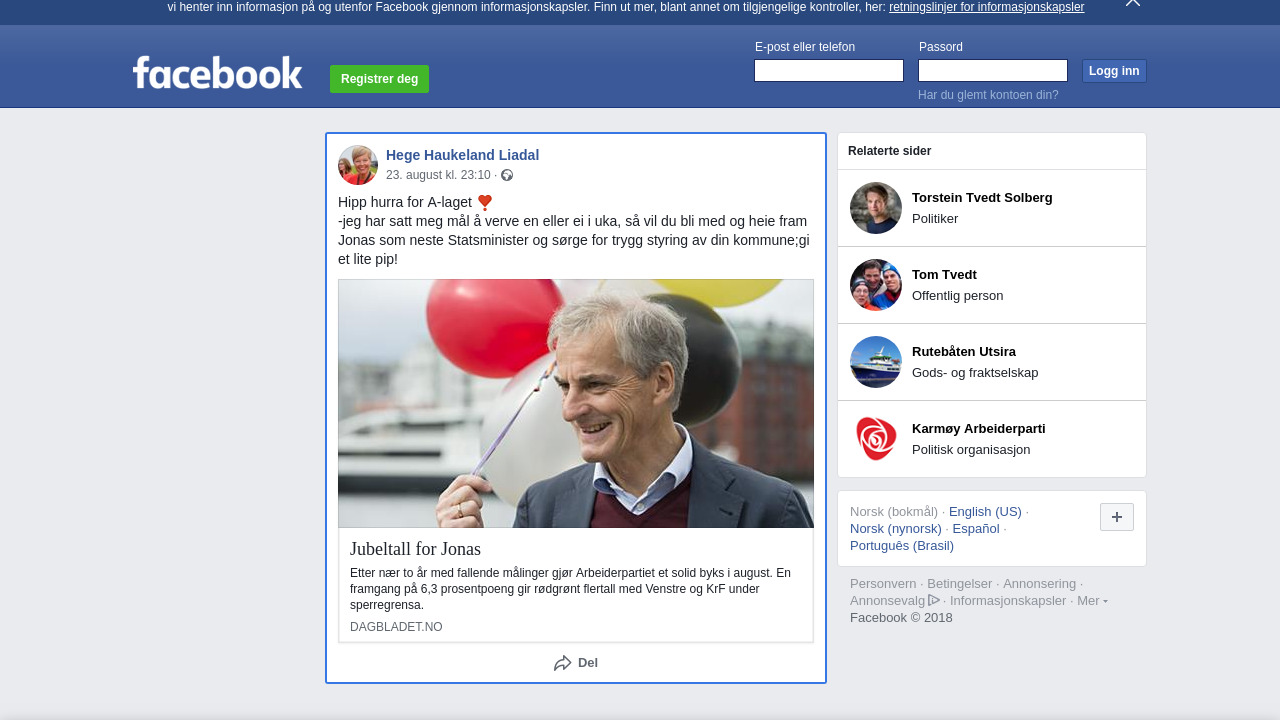Open Hege Haukeland Liadal's profile picture
Screen dimensions: 1280x720
click(358, 165)
